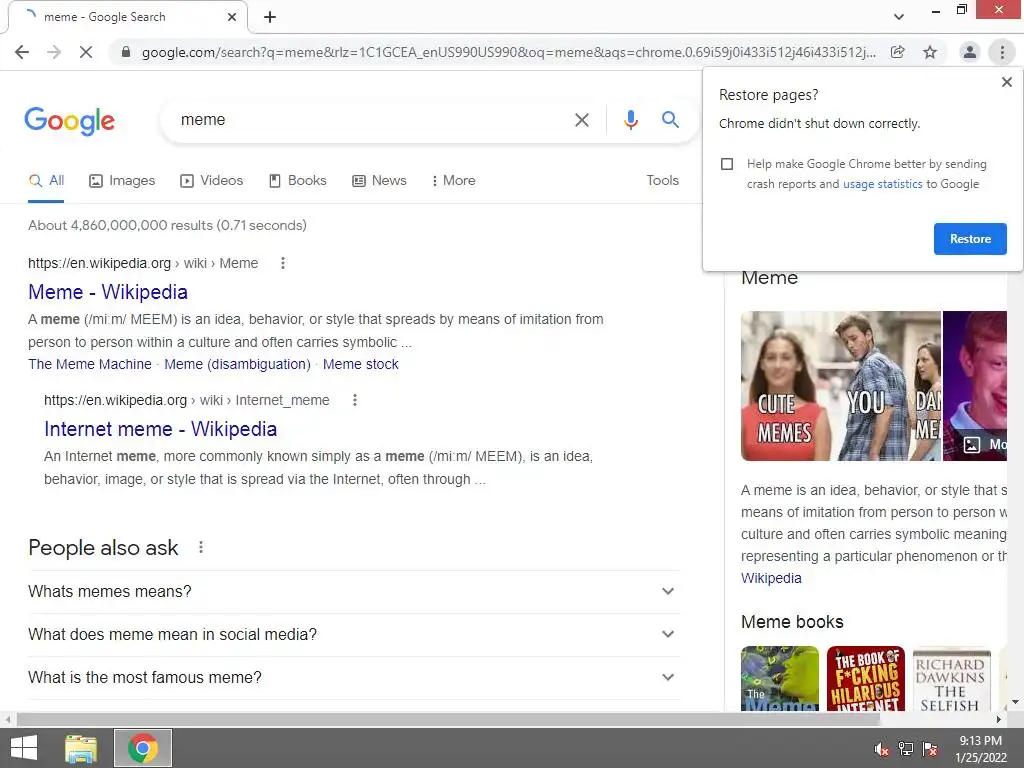1024x768 pixels.
Task: Open Richard Dawkins The Selfish book cover
Action: (952, 679)
